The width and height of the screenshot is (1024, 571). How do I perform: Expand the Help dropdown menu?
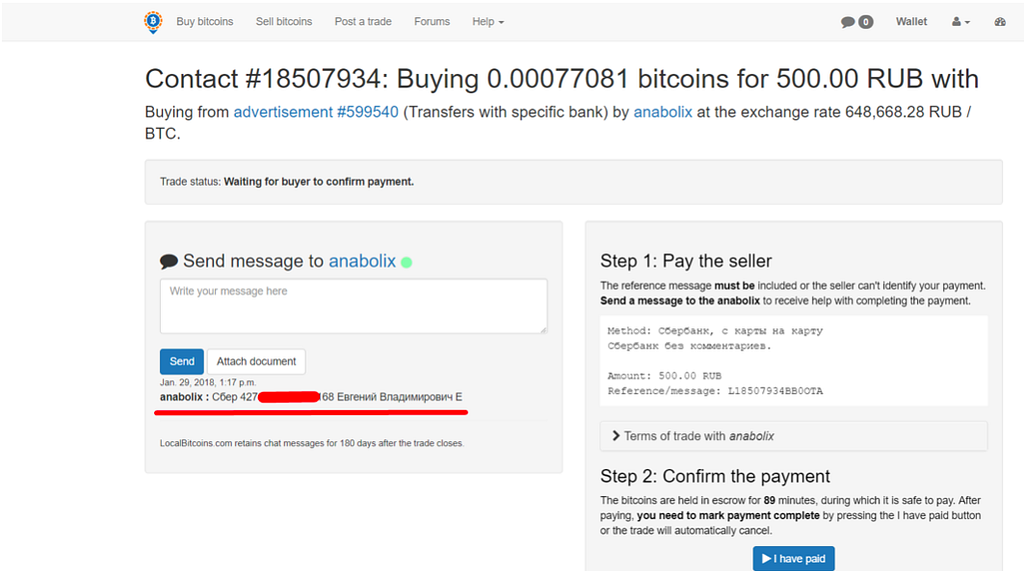click(488, 22)
